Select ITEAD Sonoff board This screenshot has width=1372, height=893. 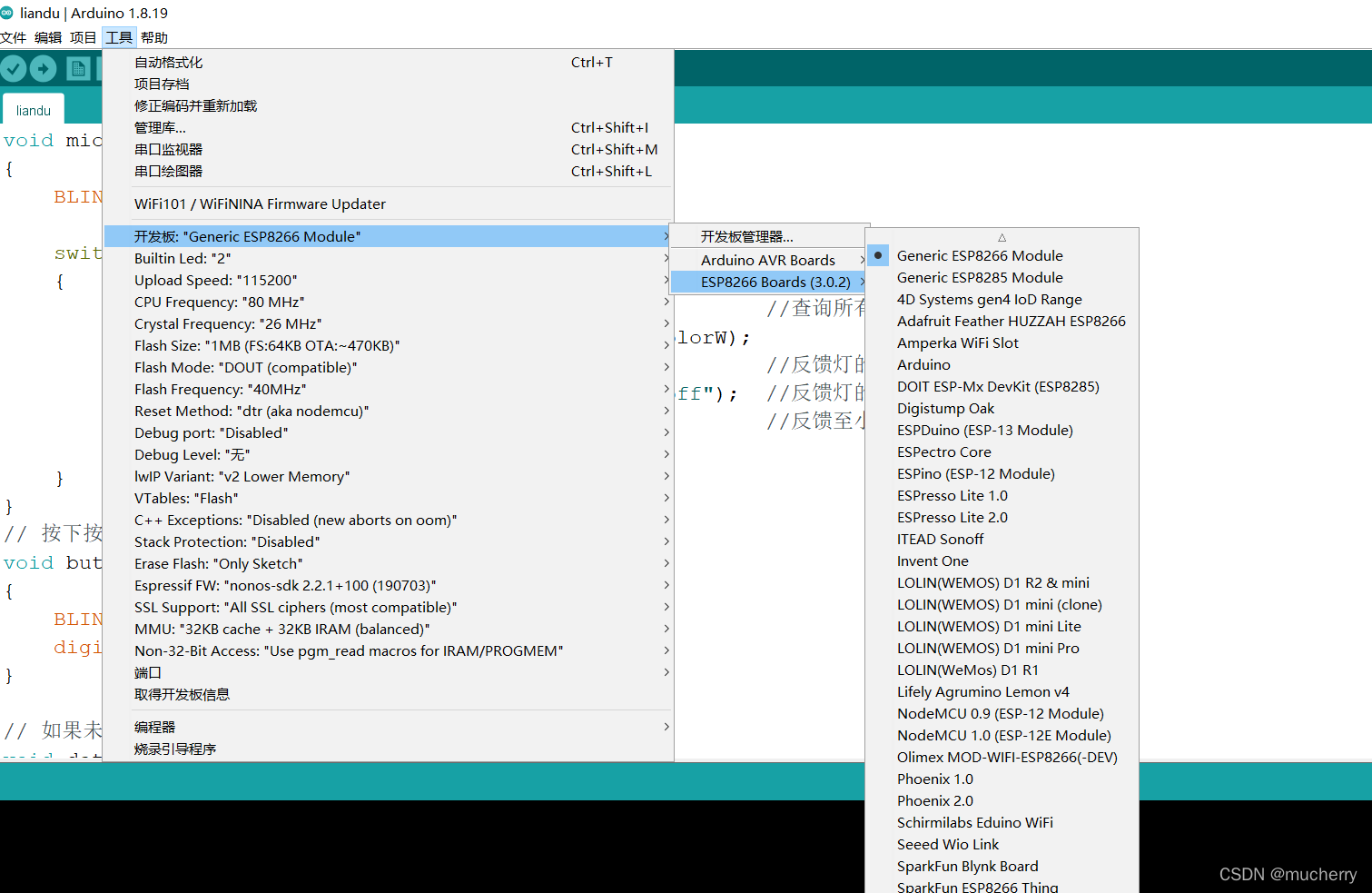[1002, 539]
